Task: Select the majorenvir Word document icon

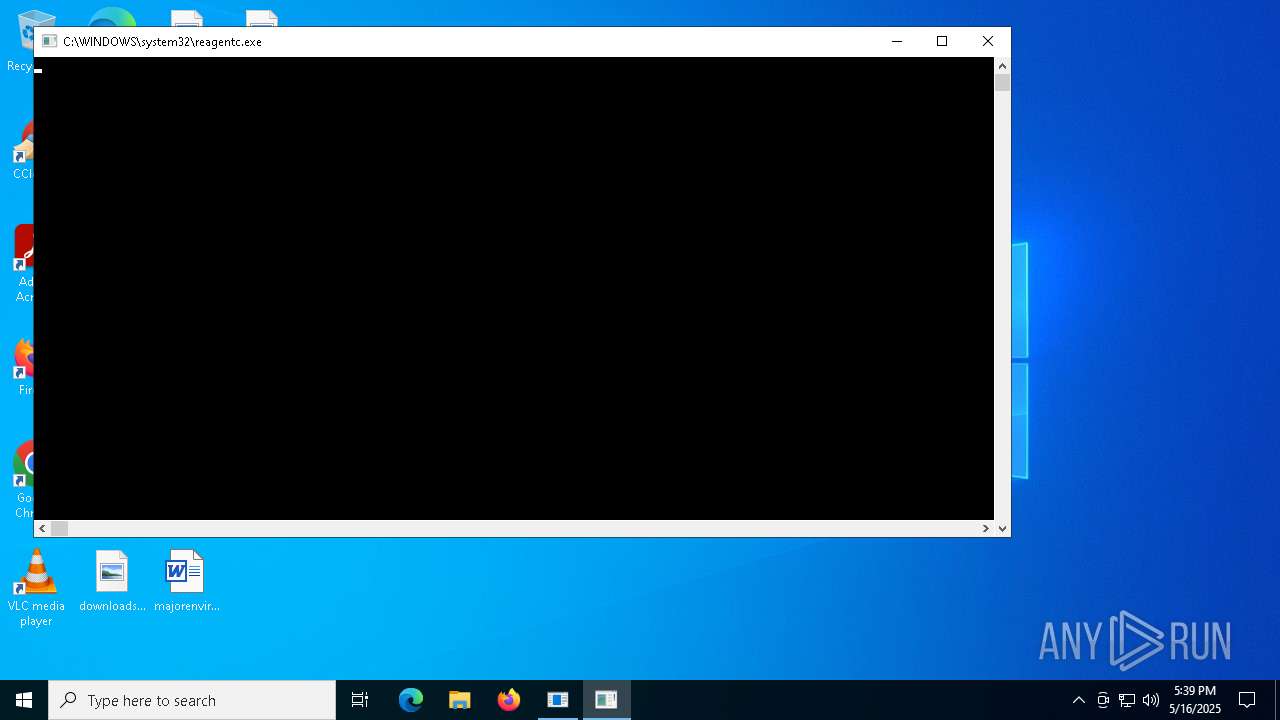Action: [186, 581]
